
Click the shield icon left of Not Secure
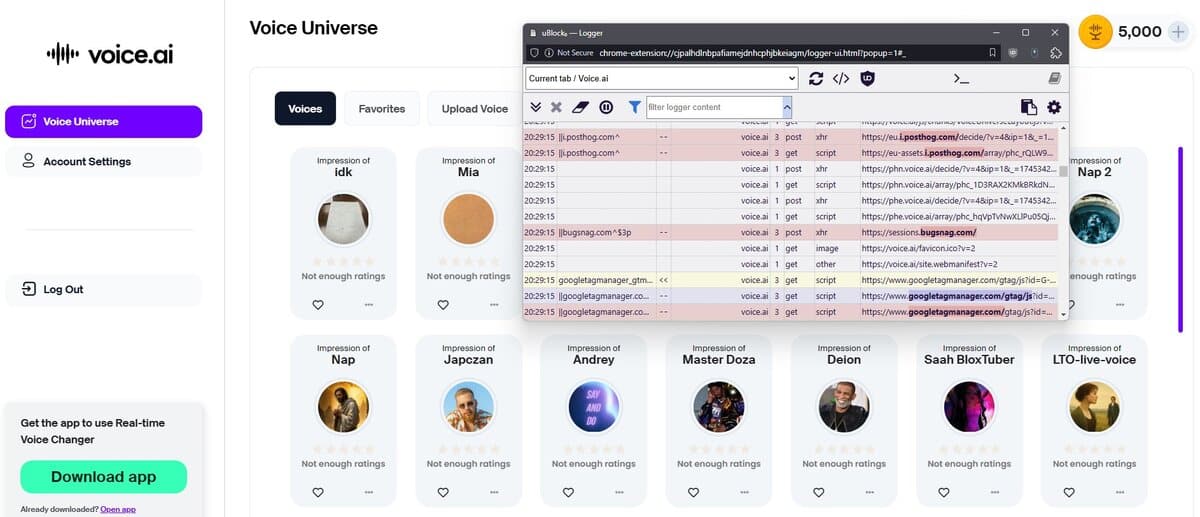[535, 53]
